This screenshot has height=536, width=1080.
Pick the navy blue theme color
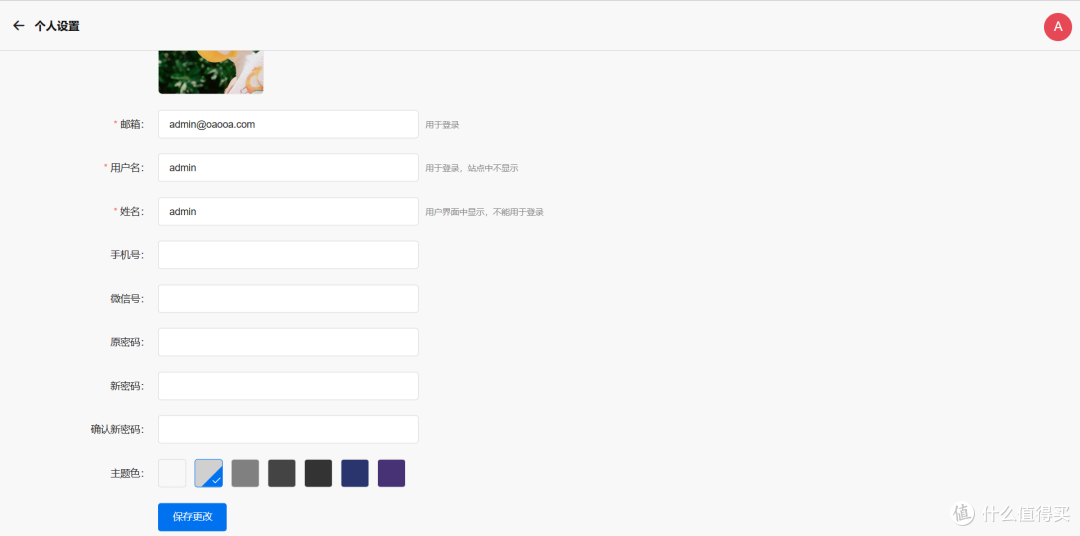(355, 473)
